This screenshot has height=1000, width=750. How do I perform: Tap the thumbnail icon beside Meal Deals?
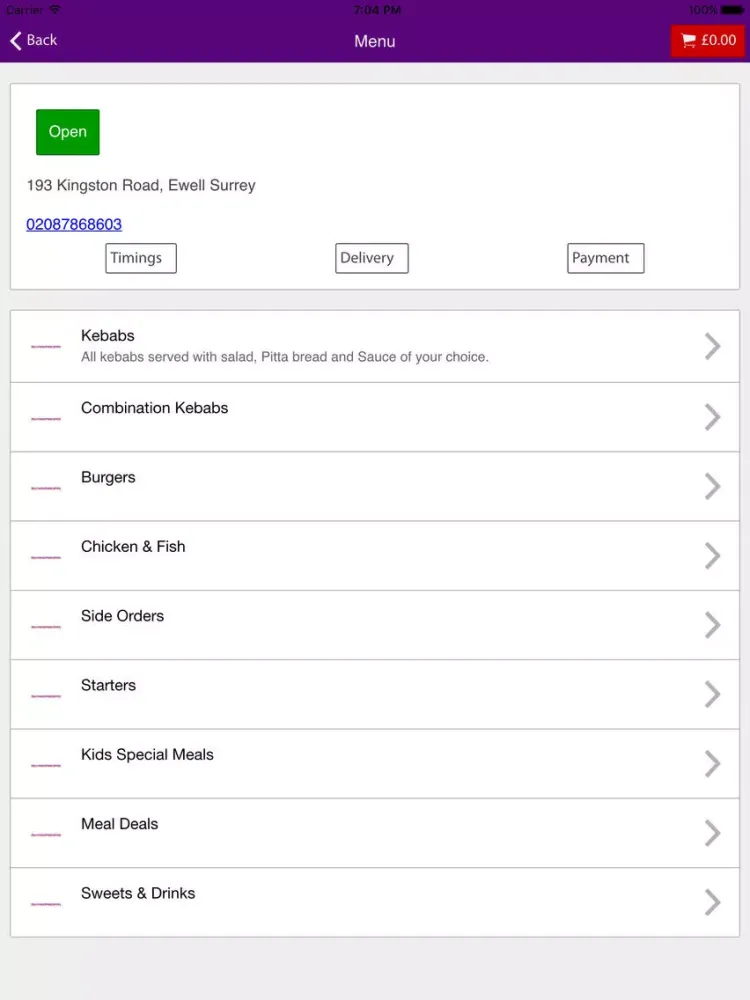coord(46,834)
